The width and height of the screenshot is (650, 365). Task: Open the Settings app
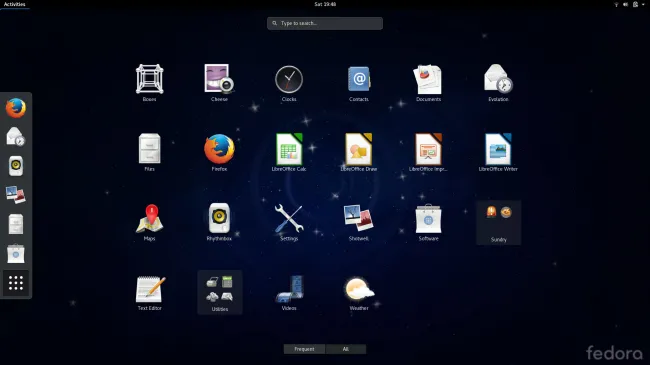coord(289,221)
